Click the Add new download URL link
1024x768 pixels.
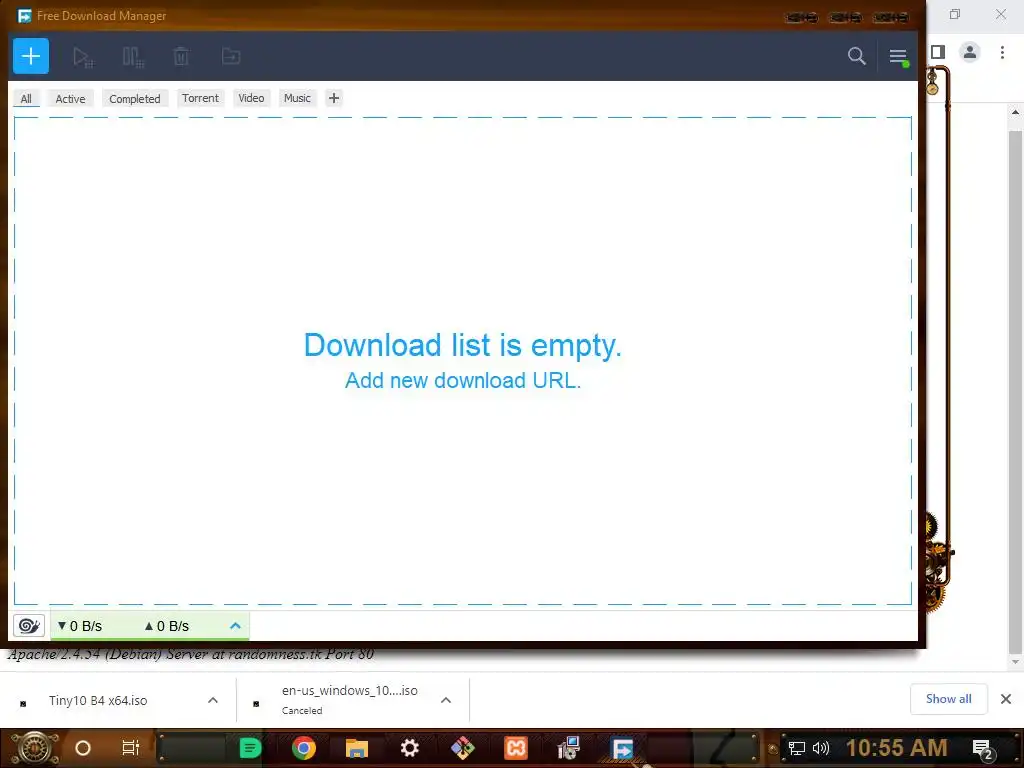click(x=462, y=380)
